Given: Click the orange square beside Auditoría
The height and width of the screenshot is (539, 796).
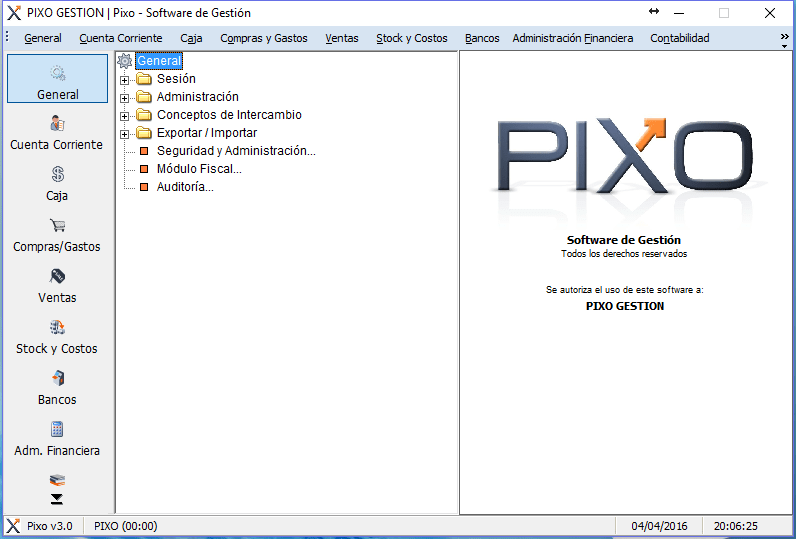Looking at the screenshot, I should pos(144,187).
